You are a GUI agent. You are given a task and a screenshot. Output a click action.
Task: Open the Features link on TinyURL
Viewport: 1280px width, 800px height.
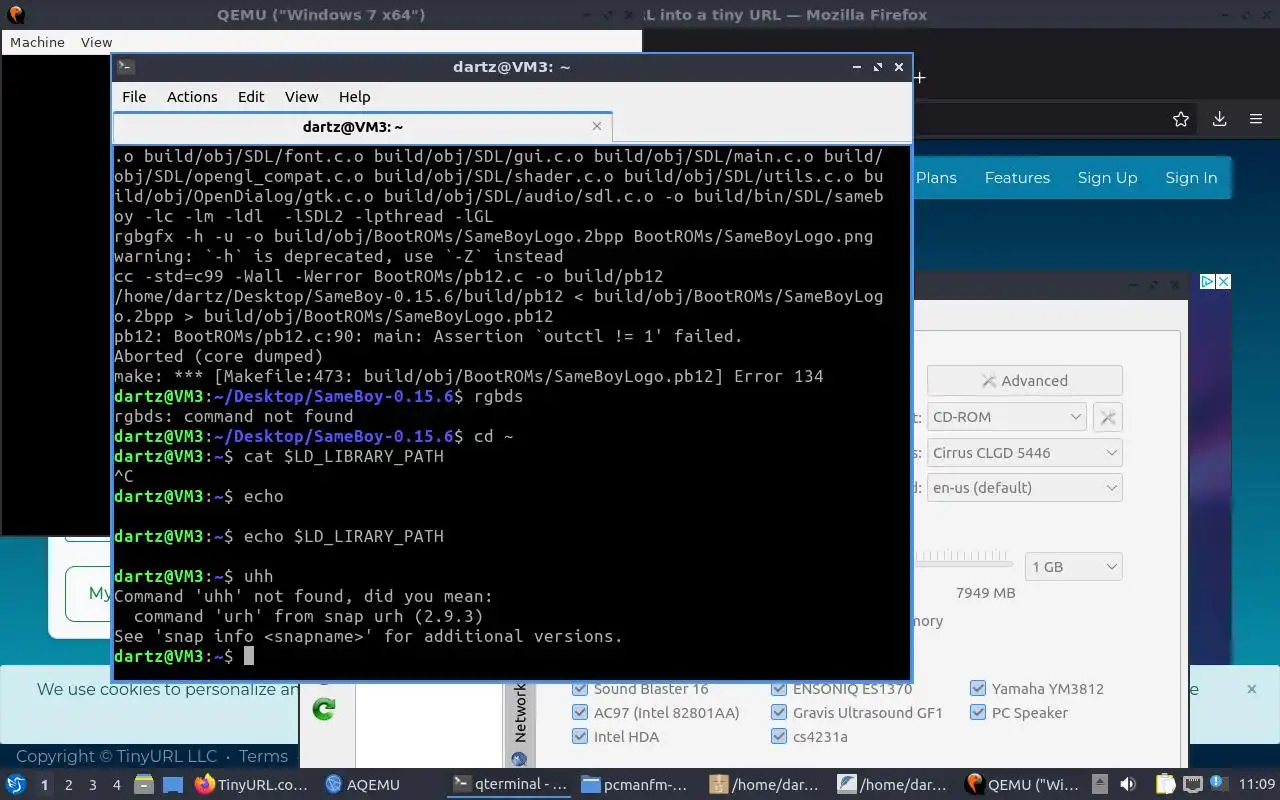tap(1017, 178)
